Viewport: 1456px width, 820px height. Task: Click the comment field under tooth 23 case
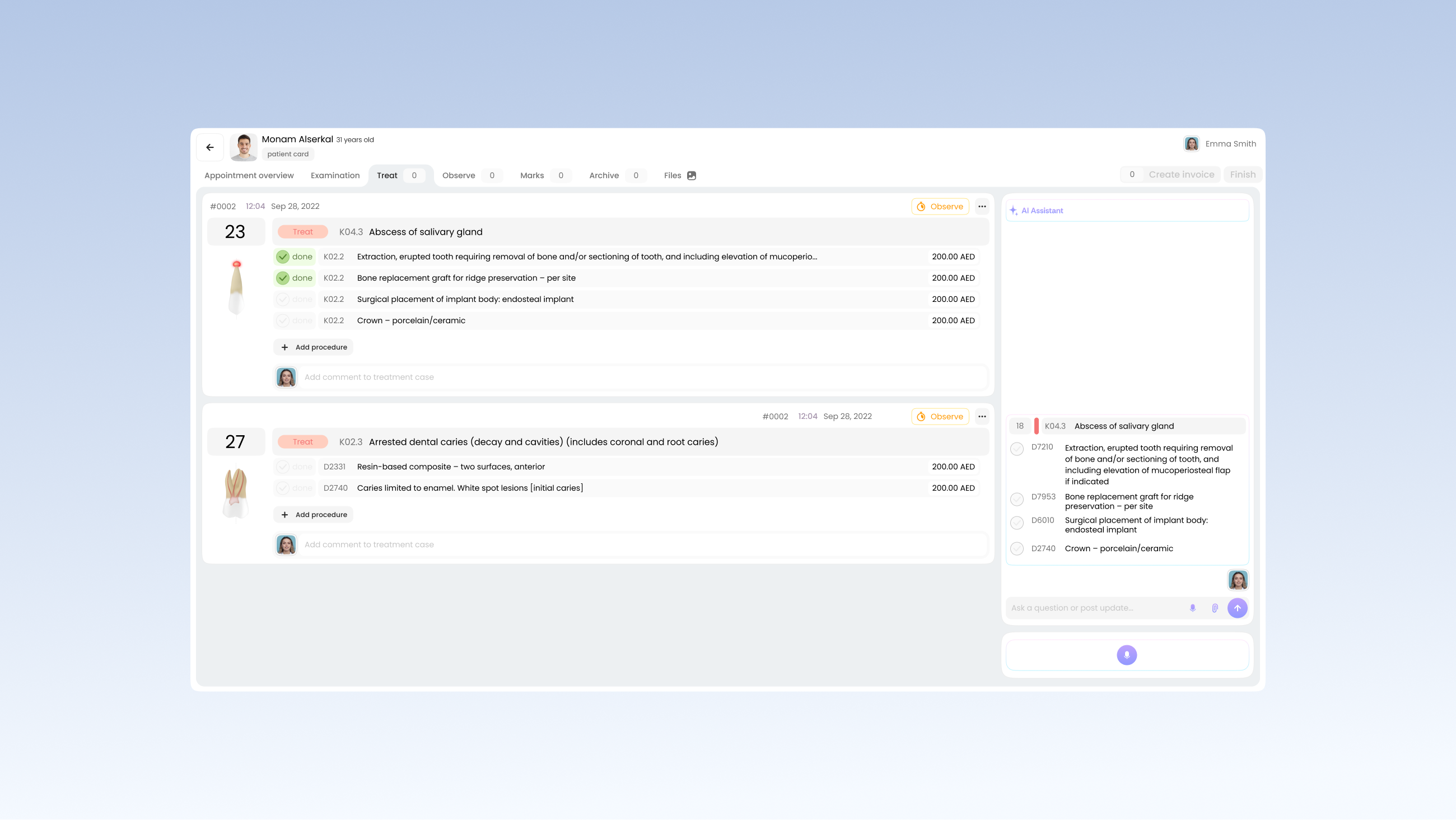[x=644, y=377]
